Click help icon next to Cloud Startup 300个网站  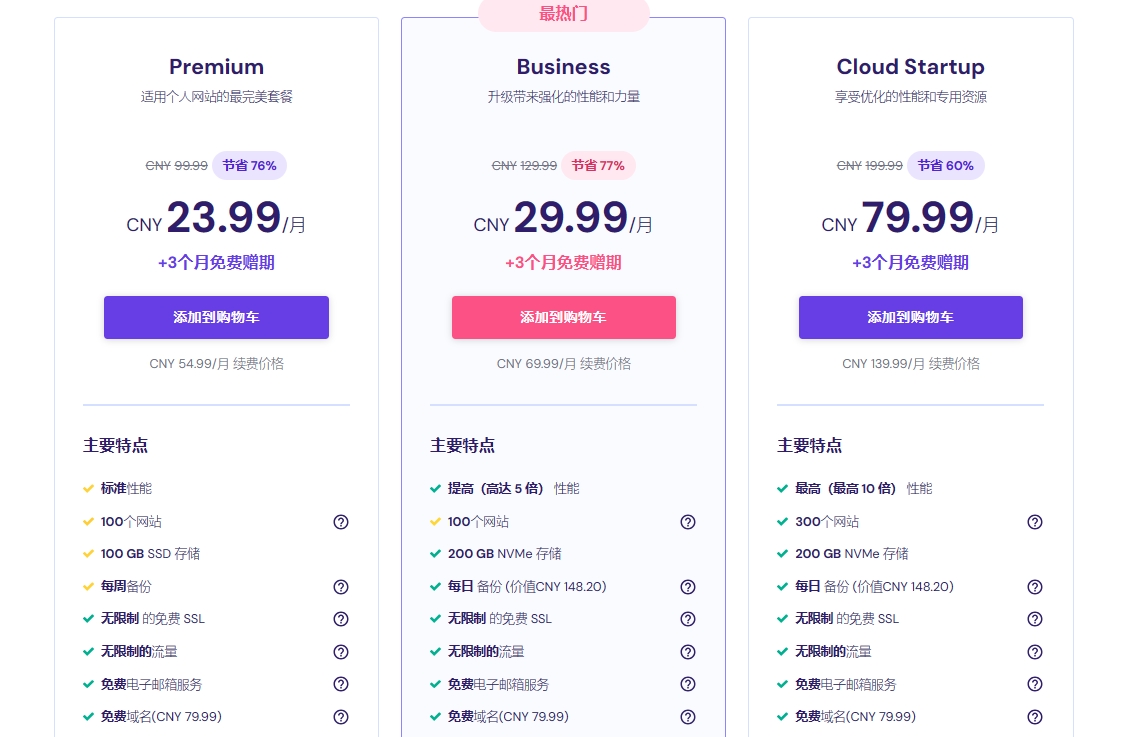click(x=1034, y=522)
